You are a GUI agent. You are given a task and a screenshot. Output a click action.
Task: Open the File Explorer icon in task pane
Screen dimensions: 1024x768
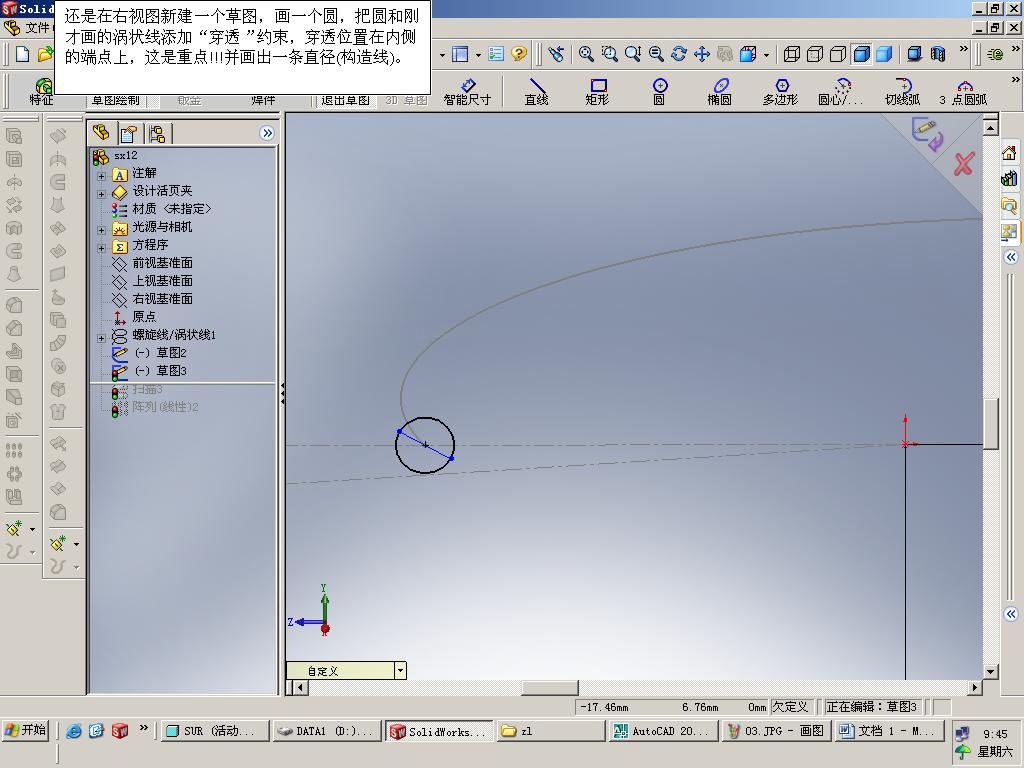pos(1009,206)
